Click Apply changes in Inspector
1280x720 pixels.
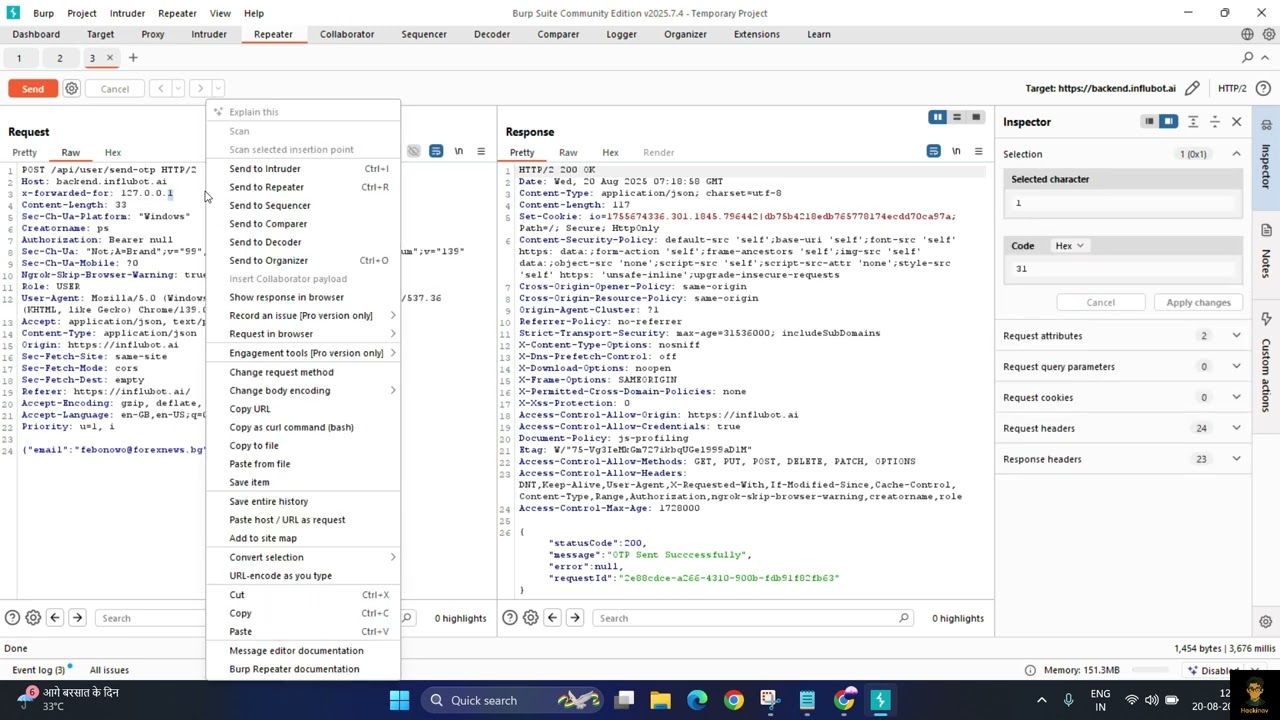(1198, 302)
